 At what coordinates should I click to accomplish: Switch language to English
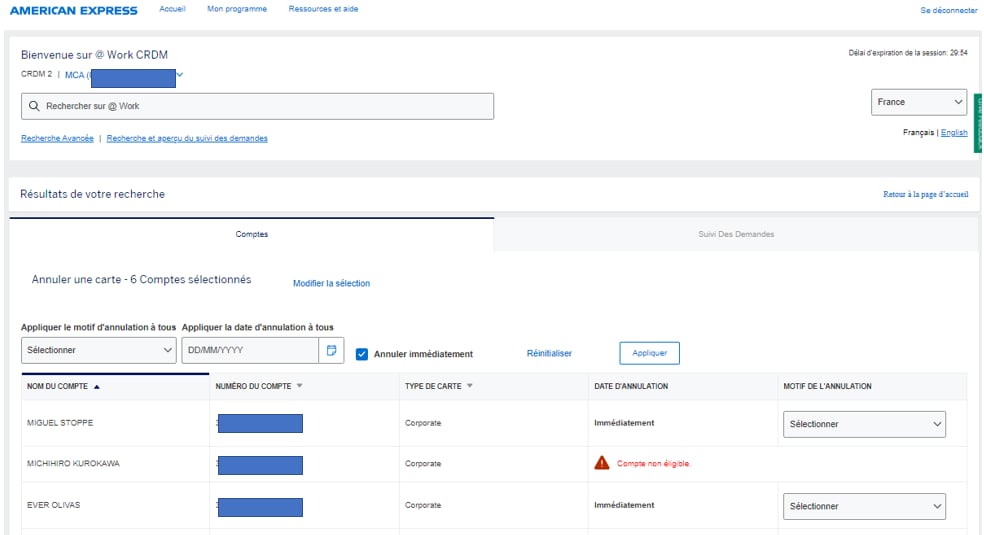point(954,132)
